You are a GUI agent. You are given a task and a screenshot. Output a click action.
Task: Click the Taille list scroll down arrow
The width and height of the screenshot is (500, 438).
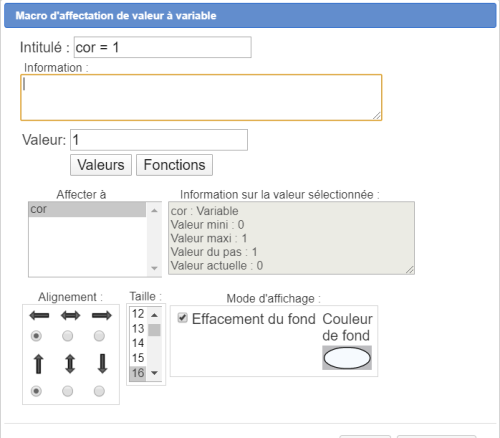[154, 373]
